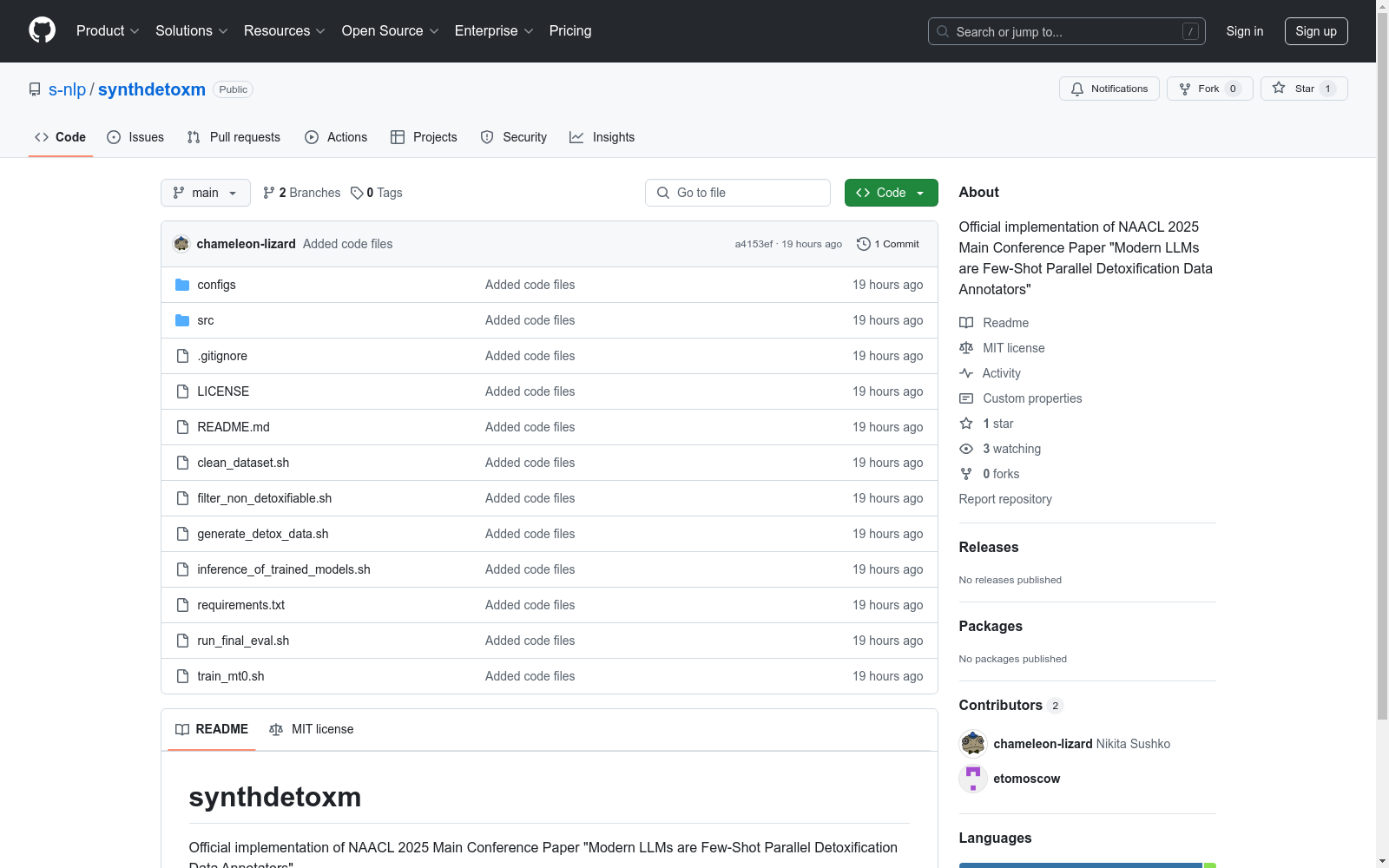Open generate_detox_data.sh file

pos(263,534)
